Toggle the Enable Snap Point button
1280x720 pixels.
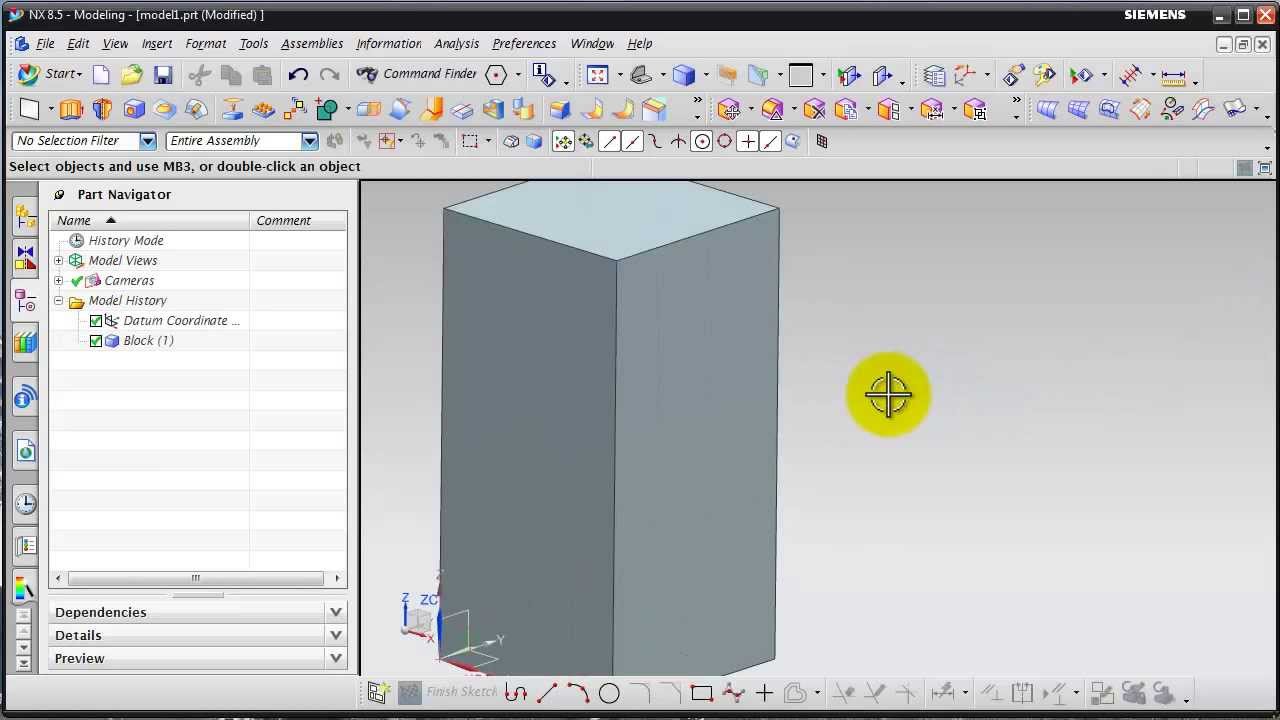(x=563, y=142)
